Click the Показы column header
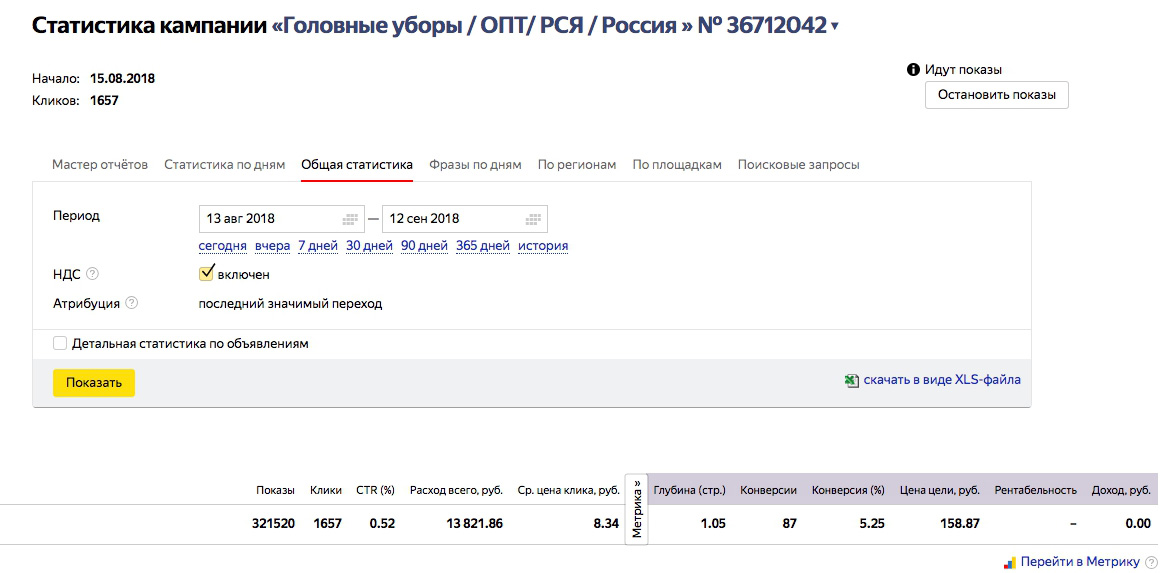This screenshot has width=1172, height=573. [x=275, y=491]
